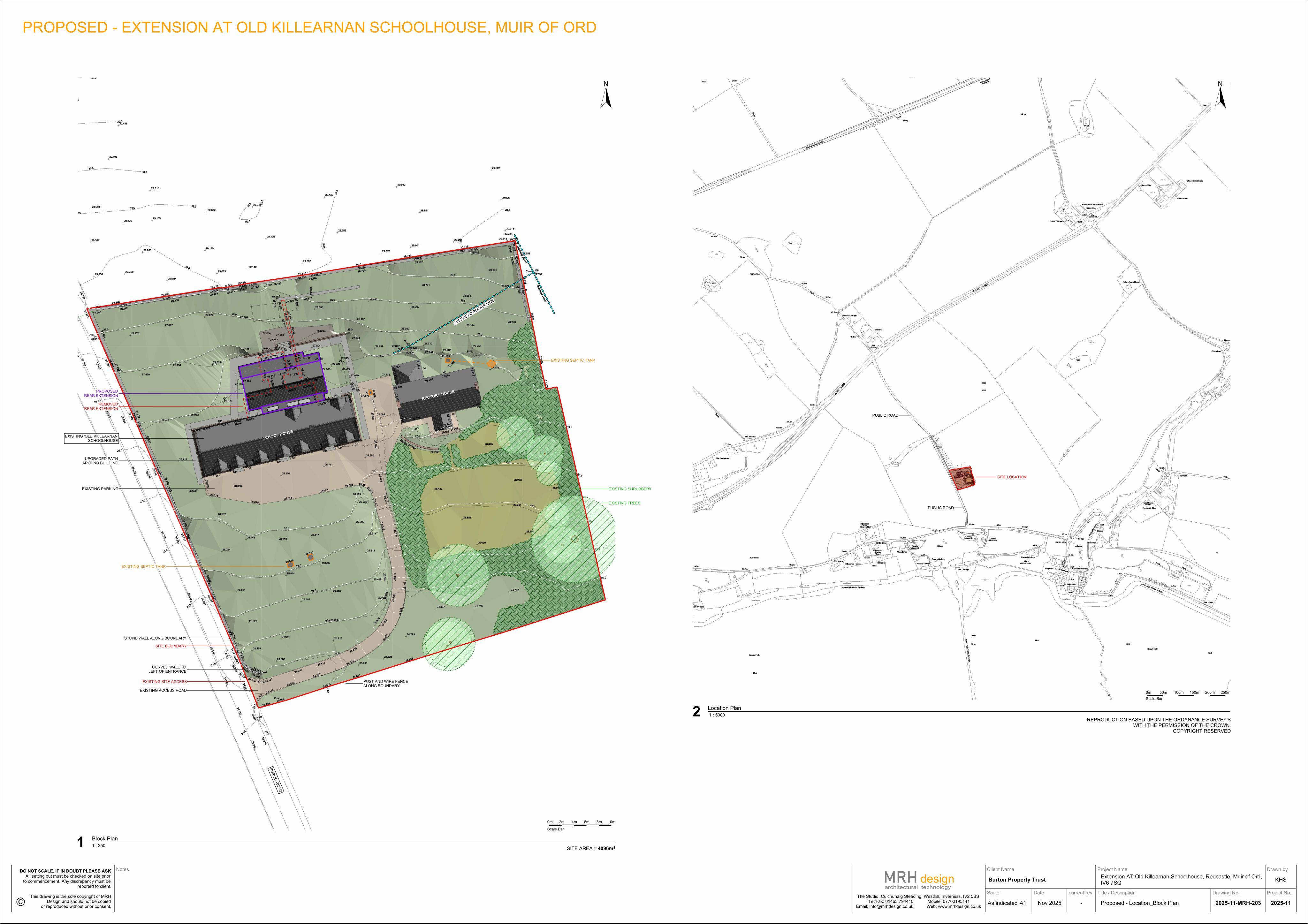The height and width of the screenshot is (924, 1308).
Task: Click the title 'Proposed - Location_Block Plan'
Action: 1140,903
